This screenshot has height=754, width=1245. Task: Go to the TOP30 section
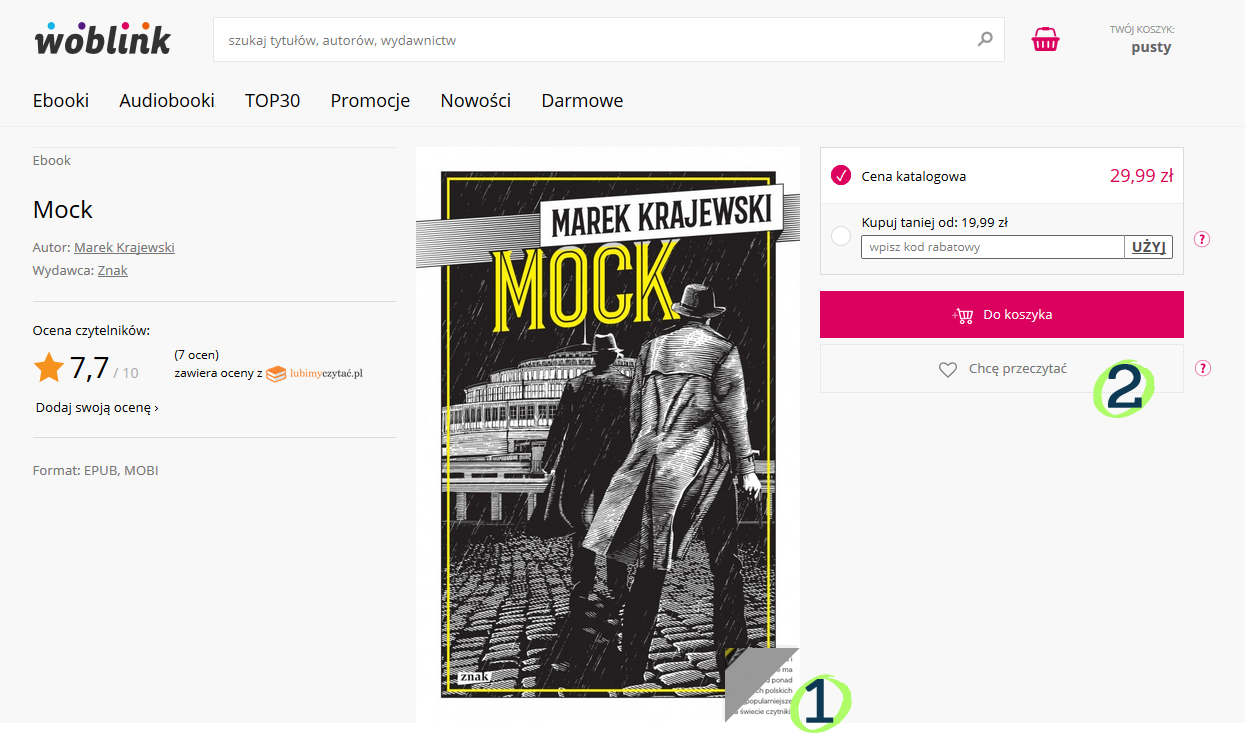pyautogui.click(x=273, y=100)
